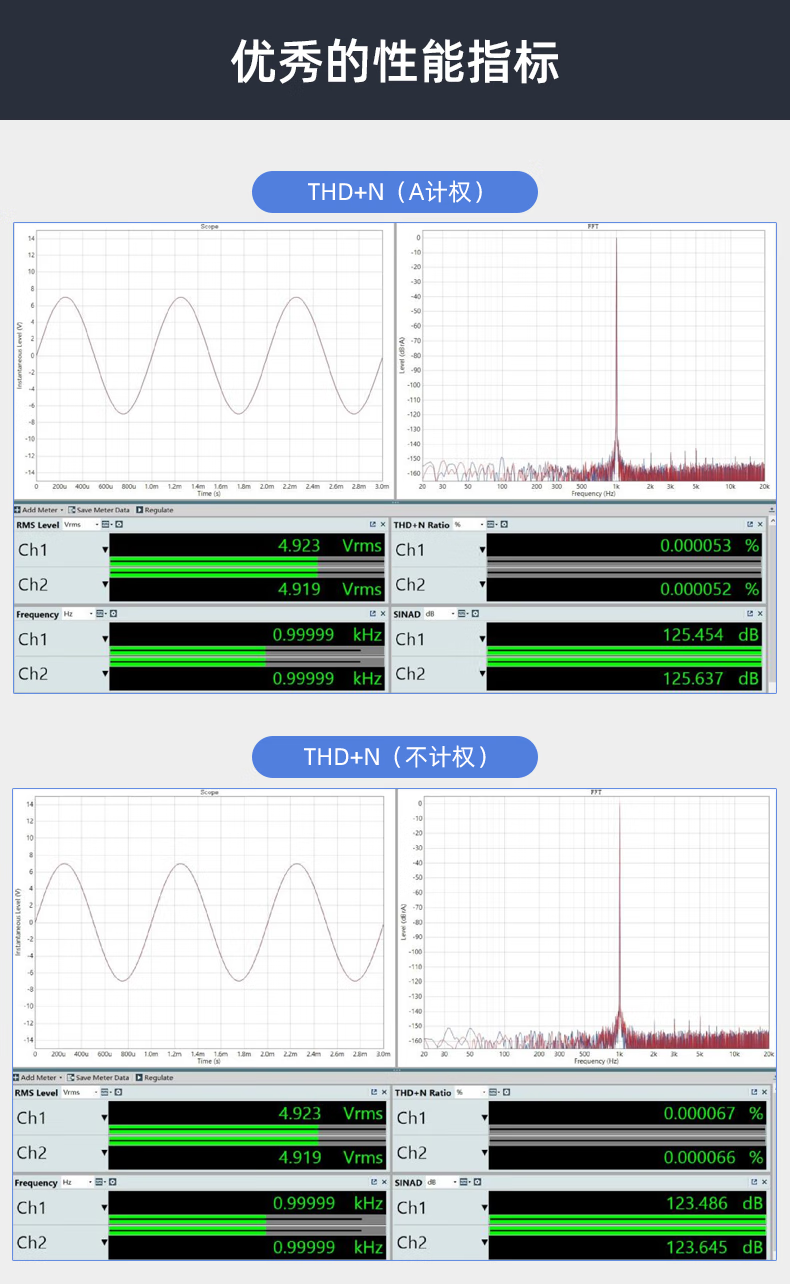790x1284 pixels.
Task: Expand Ch1 arrow beside 4.923 Vrms in upper panel
Action: 105,549
